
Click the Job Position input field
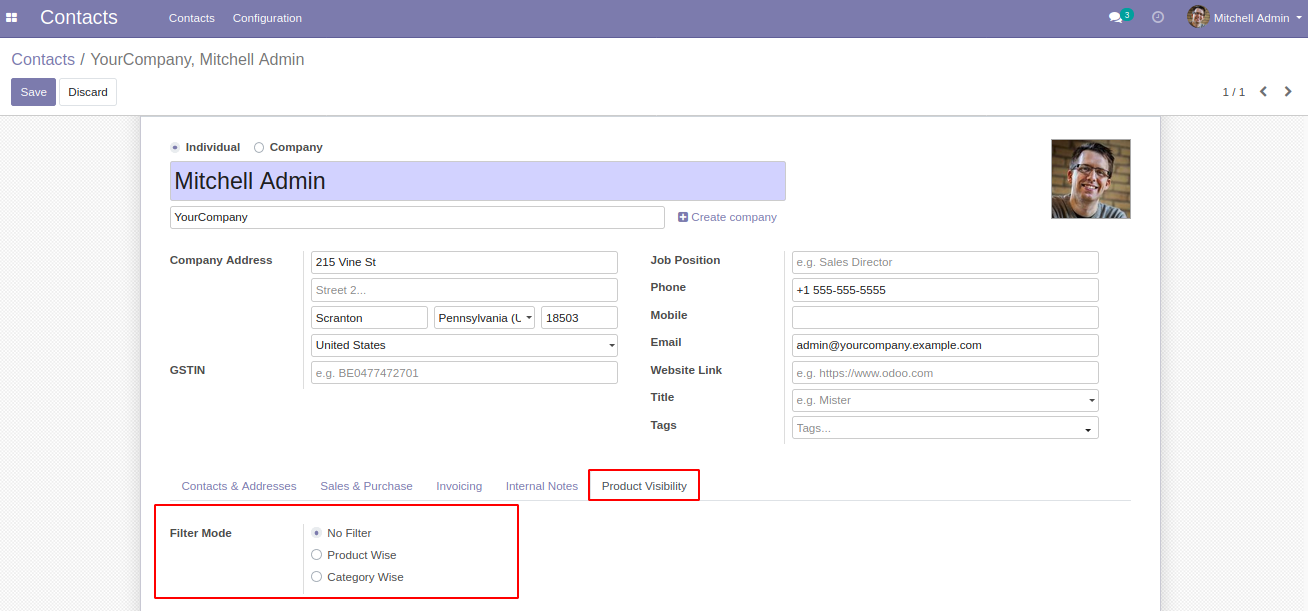tap(945, 262)
